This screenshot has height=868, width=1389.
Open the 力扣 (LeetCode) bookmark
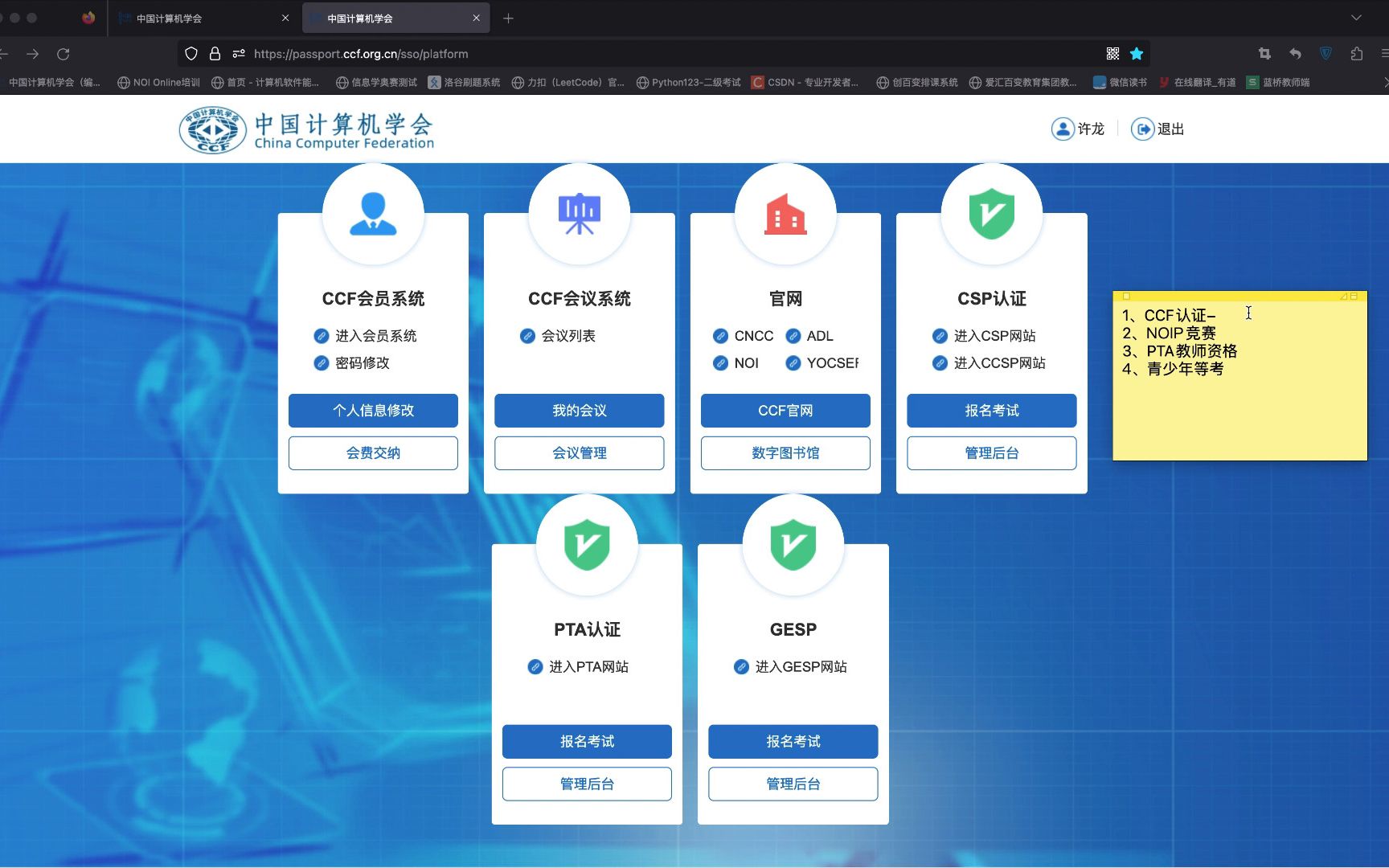(568, 82)
